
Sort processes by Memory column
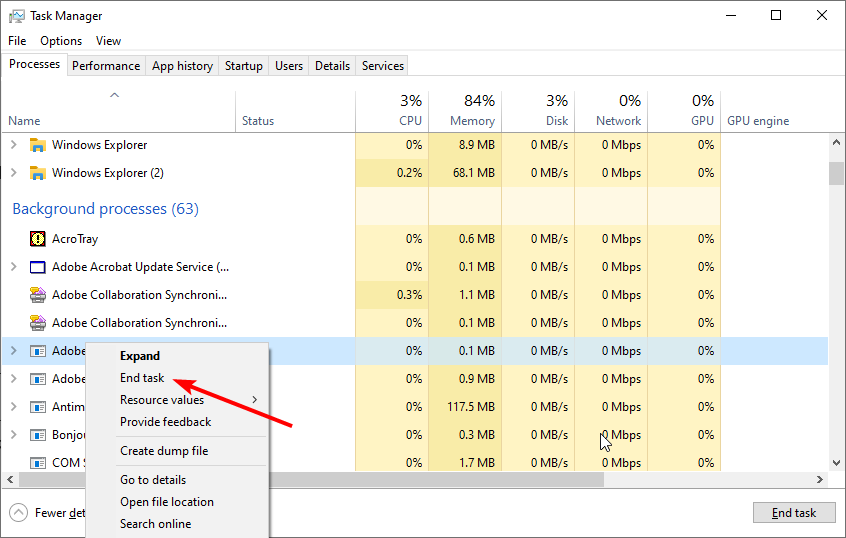[465, 112]
